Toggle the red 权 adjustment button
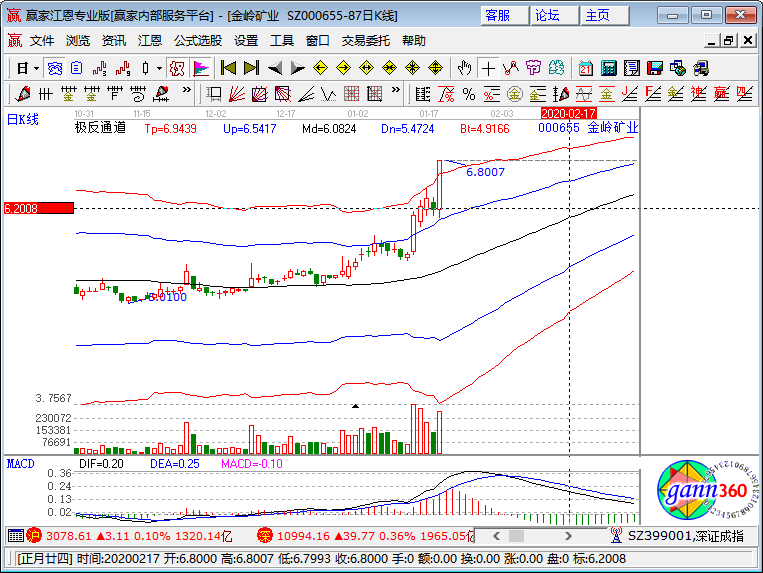This screenshot has height=573, width=763. 177,68
